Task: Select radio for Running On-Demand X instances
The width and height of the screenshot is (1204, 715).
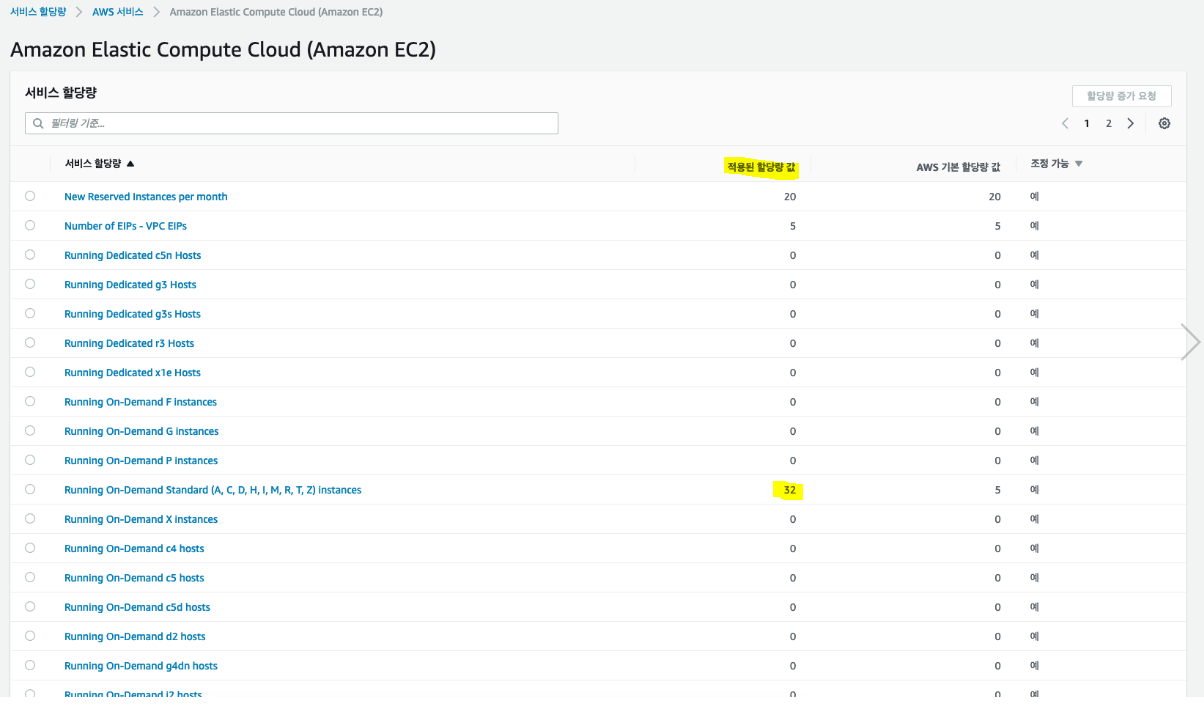Action: point(30,518)
